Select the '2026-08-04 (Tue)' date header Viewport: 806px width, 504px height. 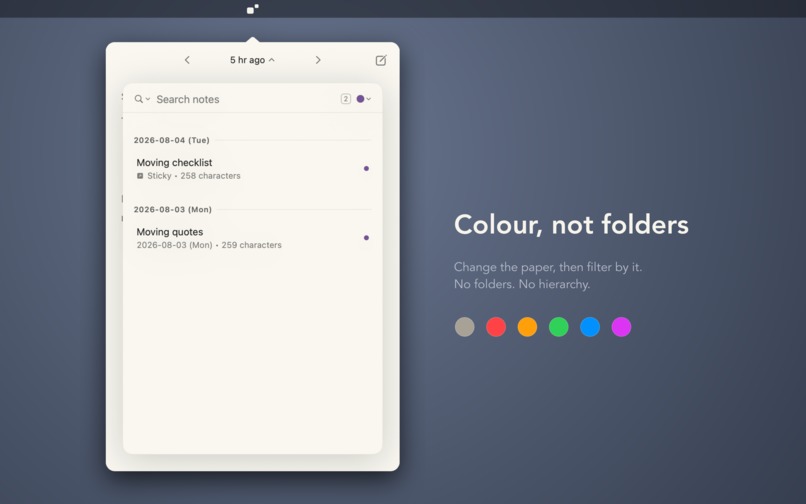(172, 140)
